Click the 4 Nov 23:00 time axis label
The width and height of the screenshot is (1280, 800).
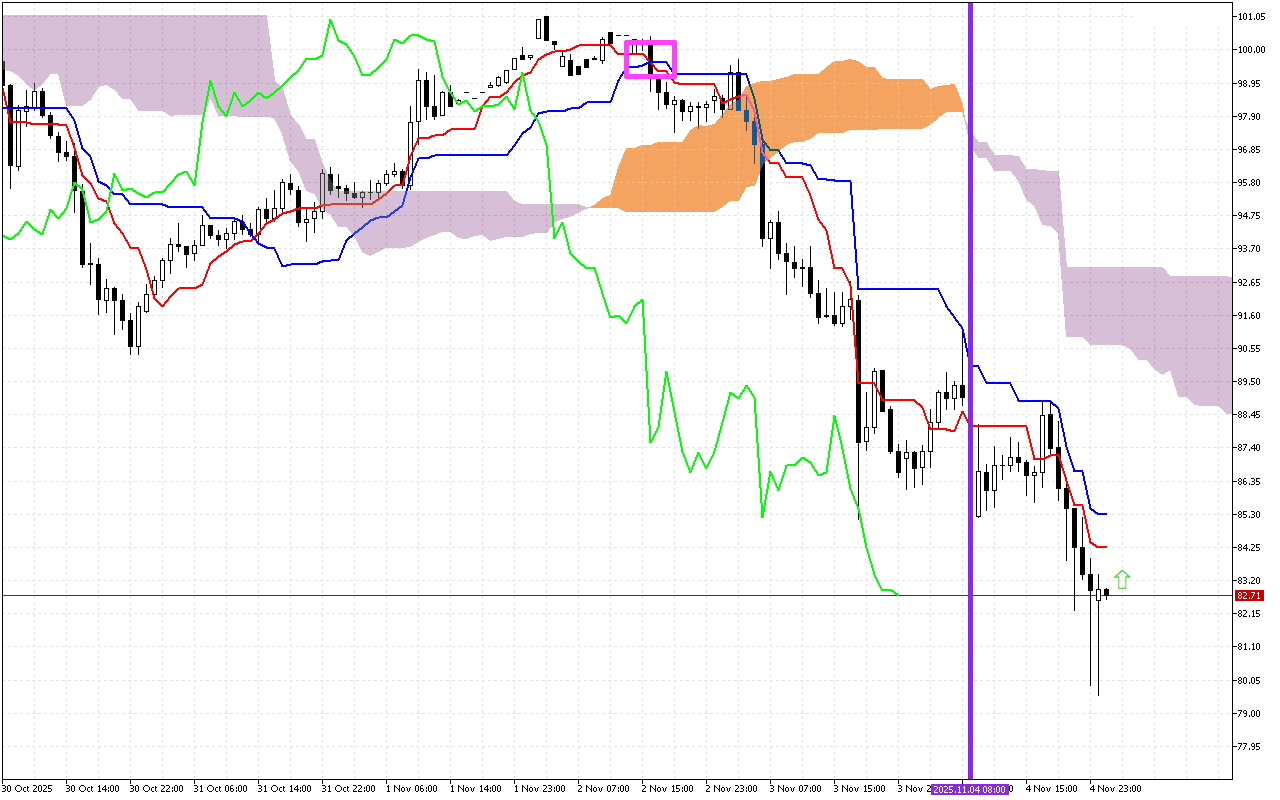point(1117,789)
